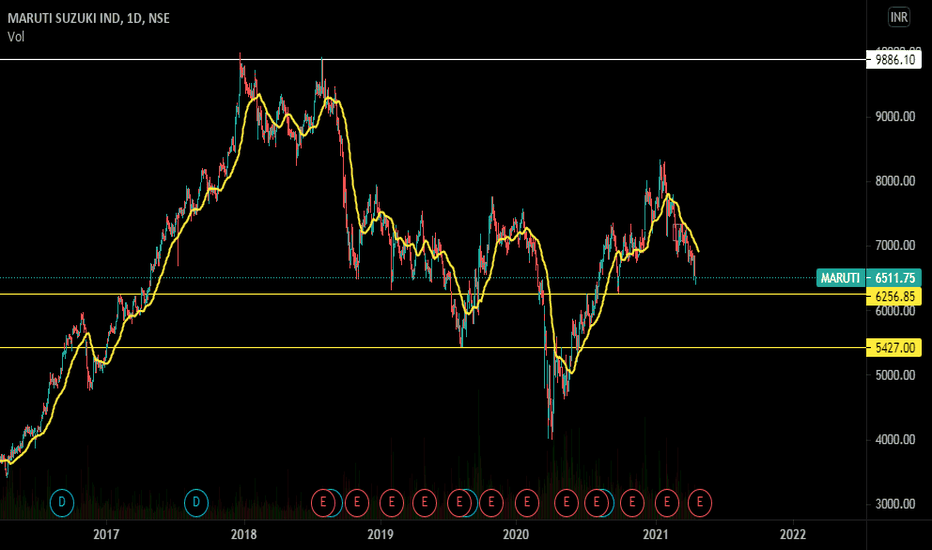Click the 3000.00 price axis value

[895, 504]
